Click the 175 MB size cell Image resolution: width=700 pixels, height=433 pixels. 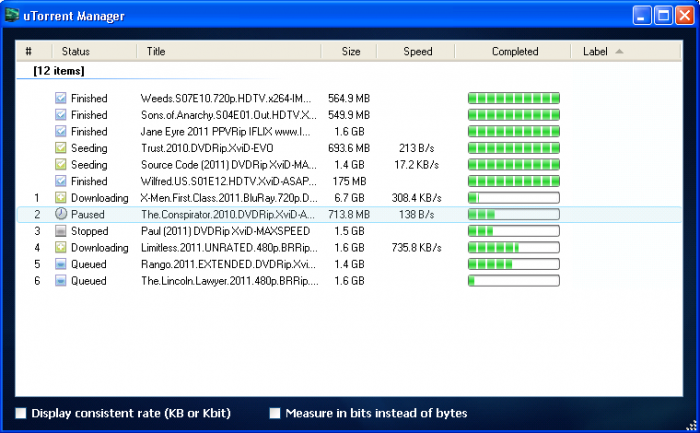tap(349, 181)
